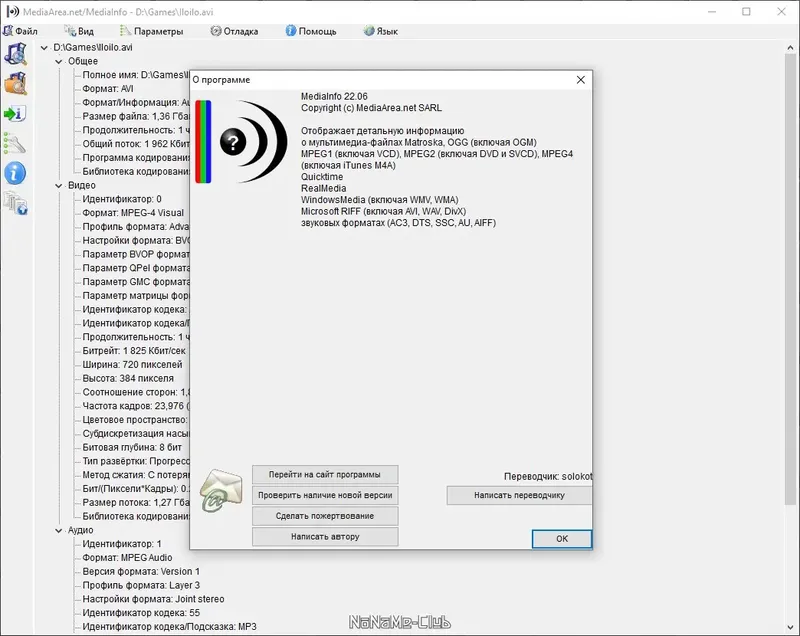The image size is (800, 636).
Task: Select the Формат: MPEG-4 Visual row
Action: click(133, 213)
